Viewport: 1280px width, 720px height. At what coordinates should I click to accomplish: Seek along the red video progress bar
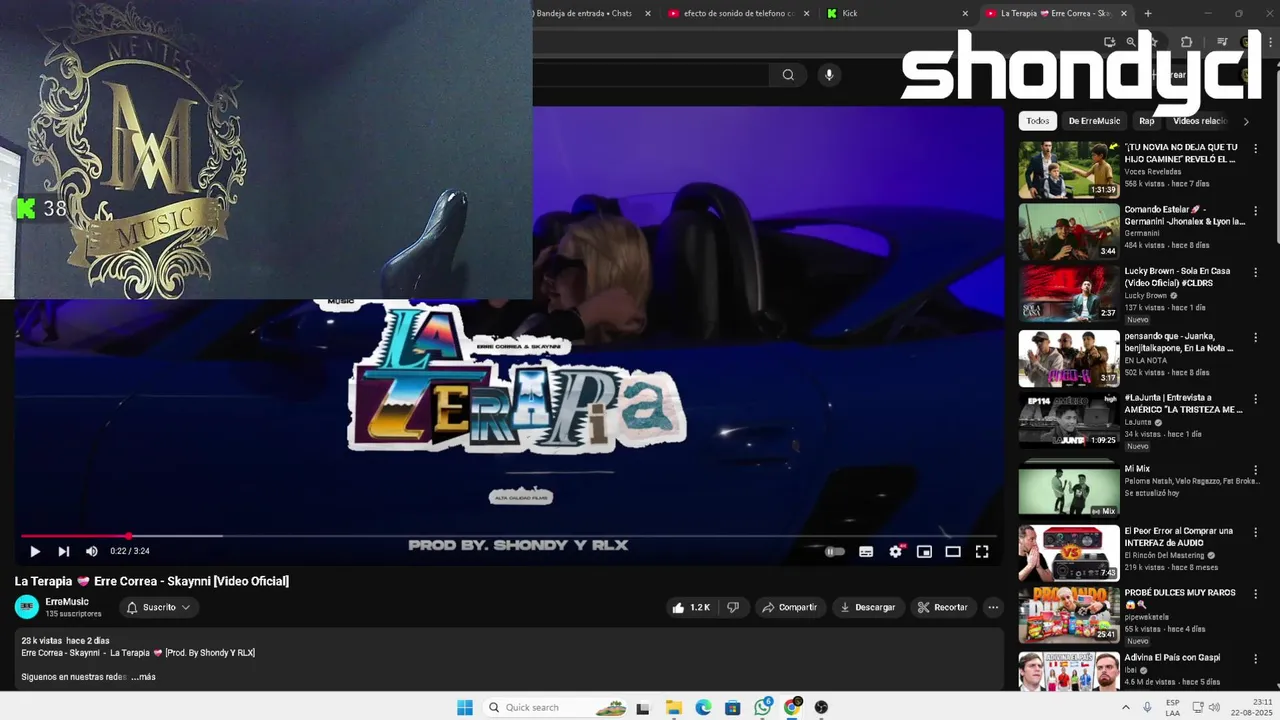tap(508, 536)
